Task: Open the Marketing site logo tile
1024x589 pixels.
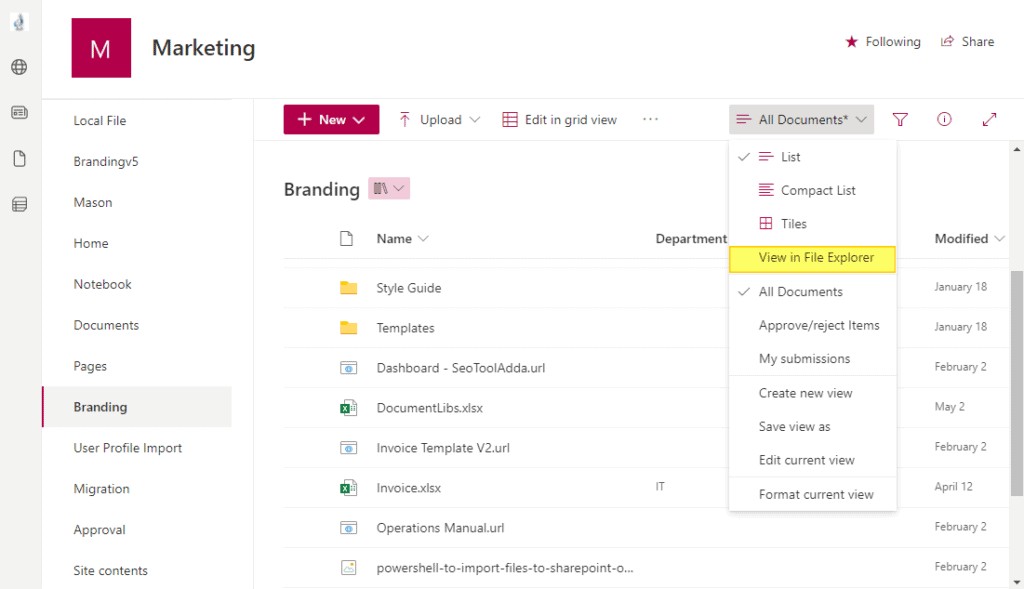Action: point(101,48)
